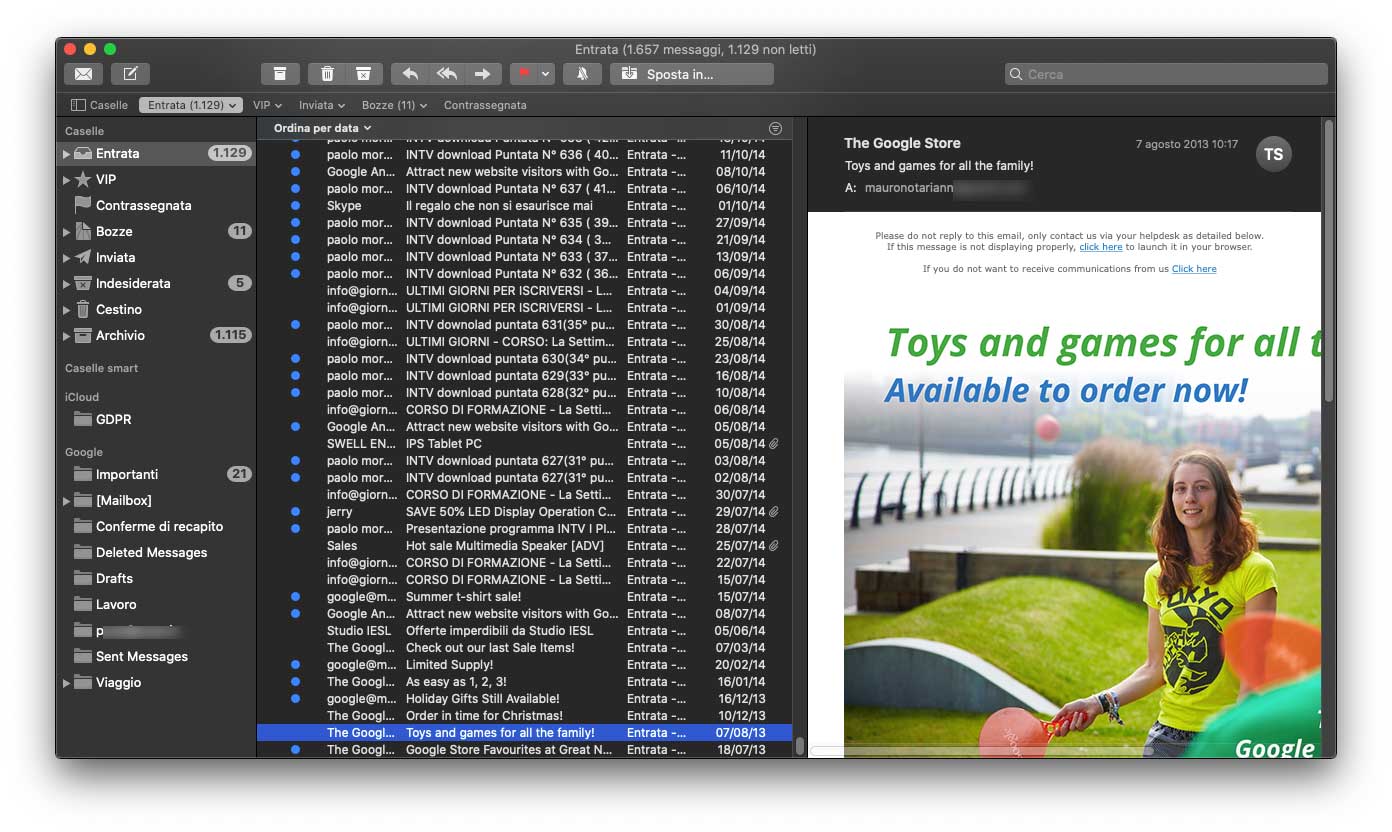This screenshot has height=832, width=1392.
Task: Archive the selected message
Action: [281, 74]
